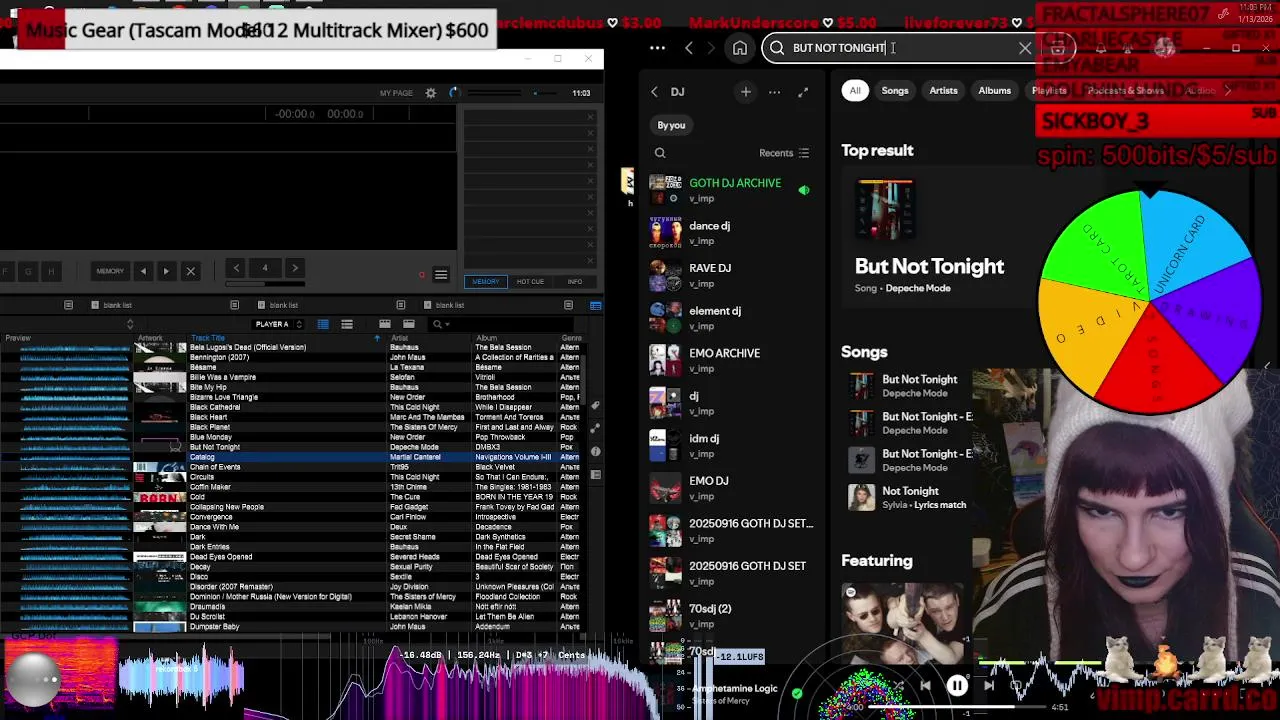This screenshot has height=720, width=1280.
Task: Filter search results by Artists
Action: point(943,91)
